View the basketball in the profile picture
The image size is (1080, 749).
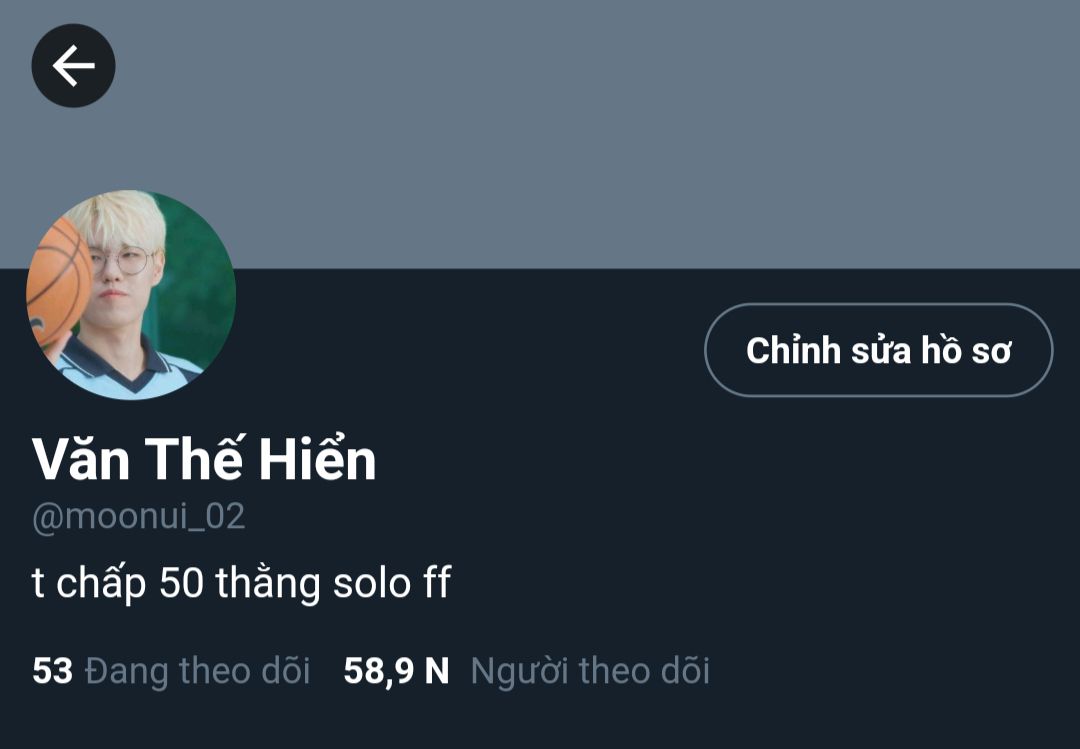[x=58, y=283]
